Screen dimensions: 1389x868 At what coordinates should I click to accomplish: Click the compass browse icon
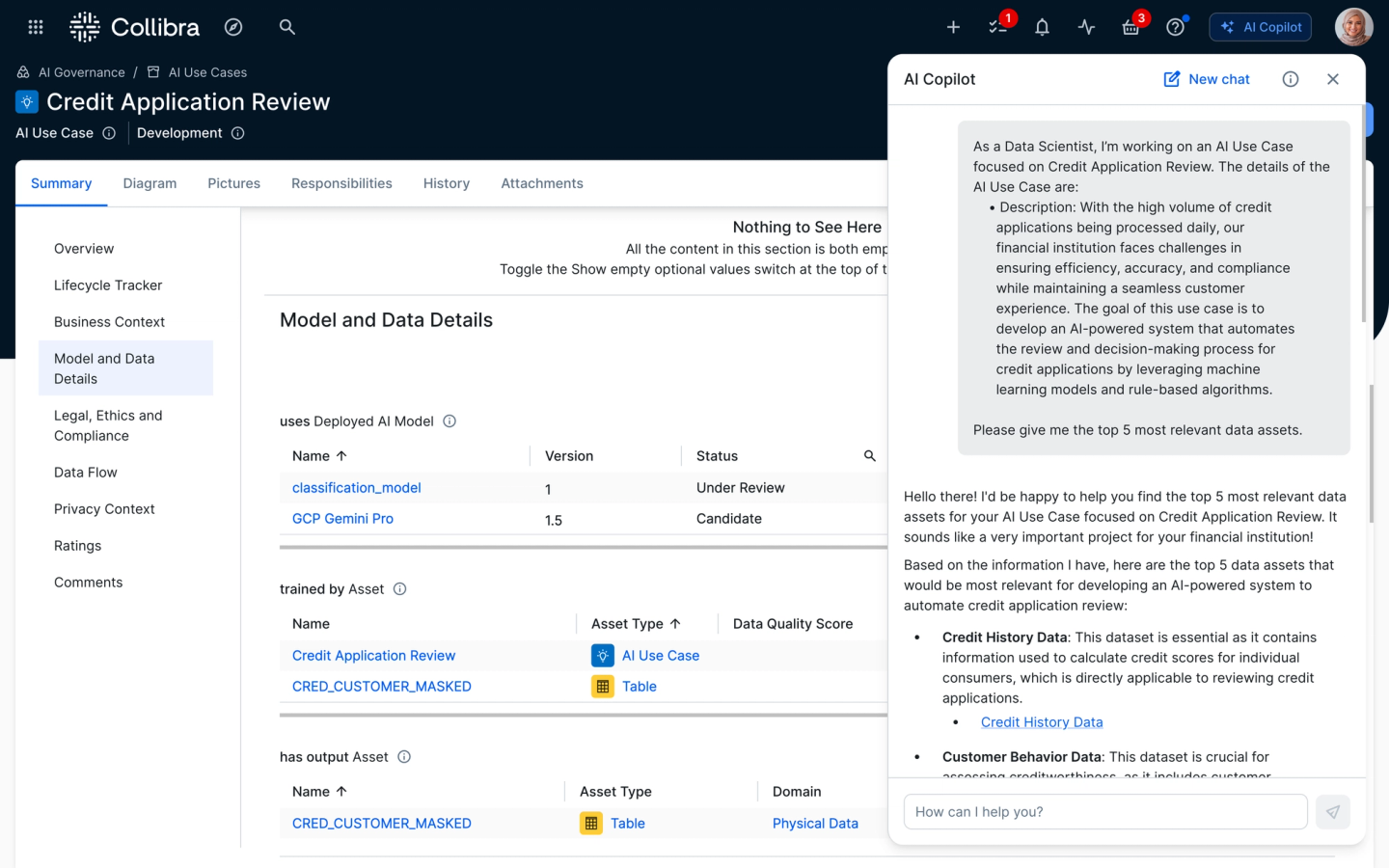point(233,27)
